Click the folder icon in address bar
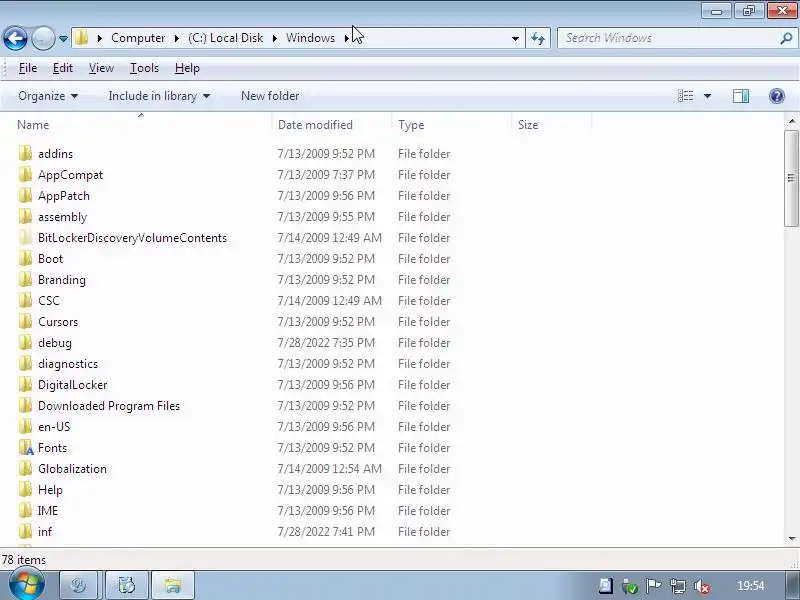The width and height of the screenshot is (800, 600). [82, 38]
